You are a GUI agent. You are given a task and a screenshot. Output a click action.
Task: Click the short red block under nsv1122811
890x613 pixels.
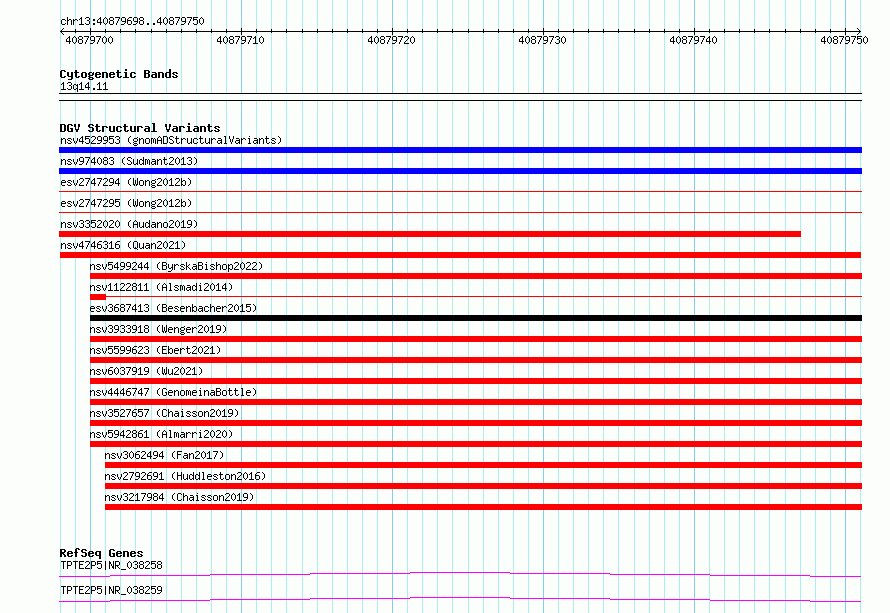tap(98, 297)
